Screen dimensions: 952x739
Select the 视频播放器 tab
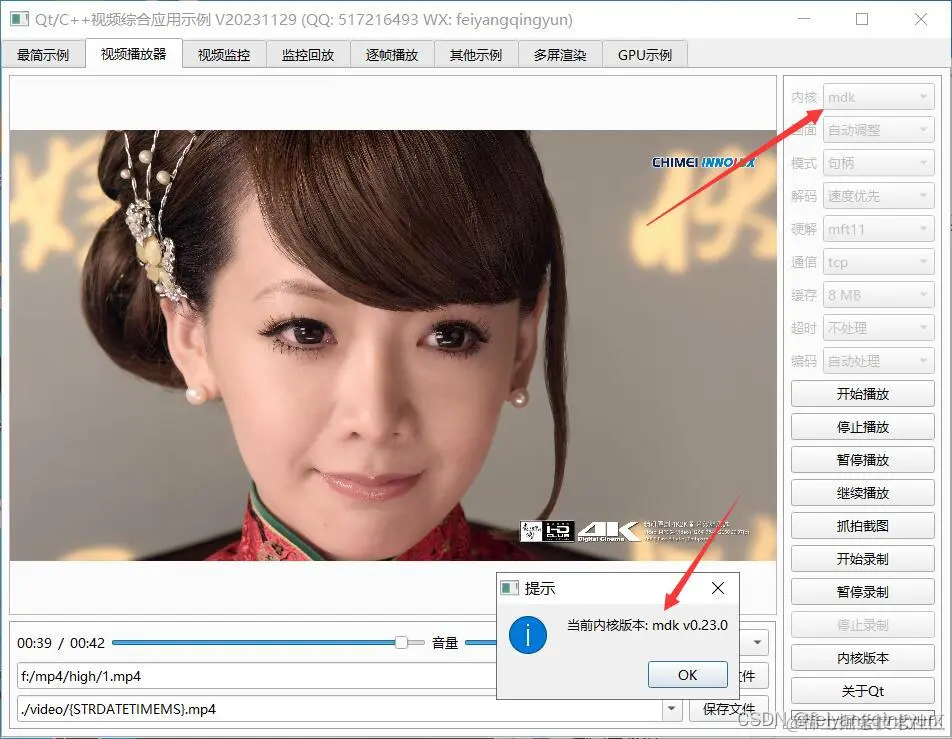[x=134, y=53]
